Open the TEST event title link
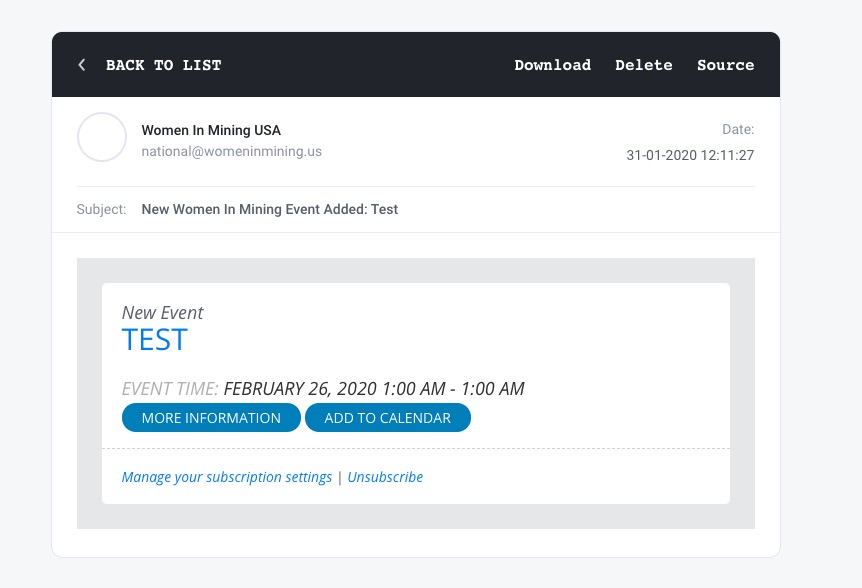This screenshot has width=862, height=588. point(154,340)
